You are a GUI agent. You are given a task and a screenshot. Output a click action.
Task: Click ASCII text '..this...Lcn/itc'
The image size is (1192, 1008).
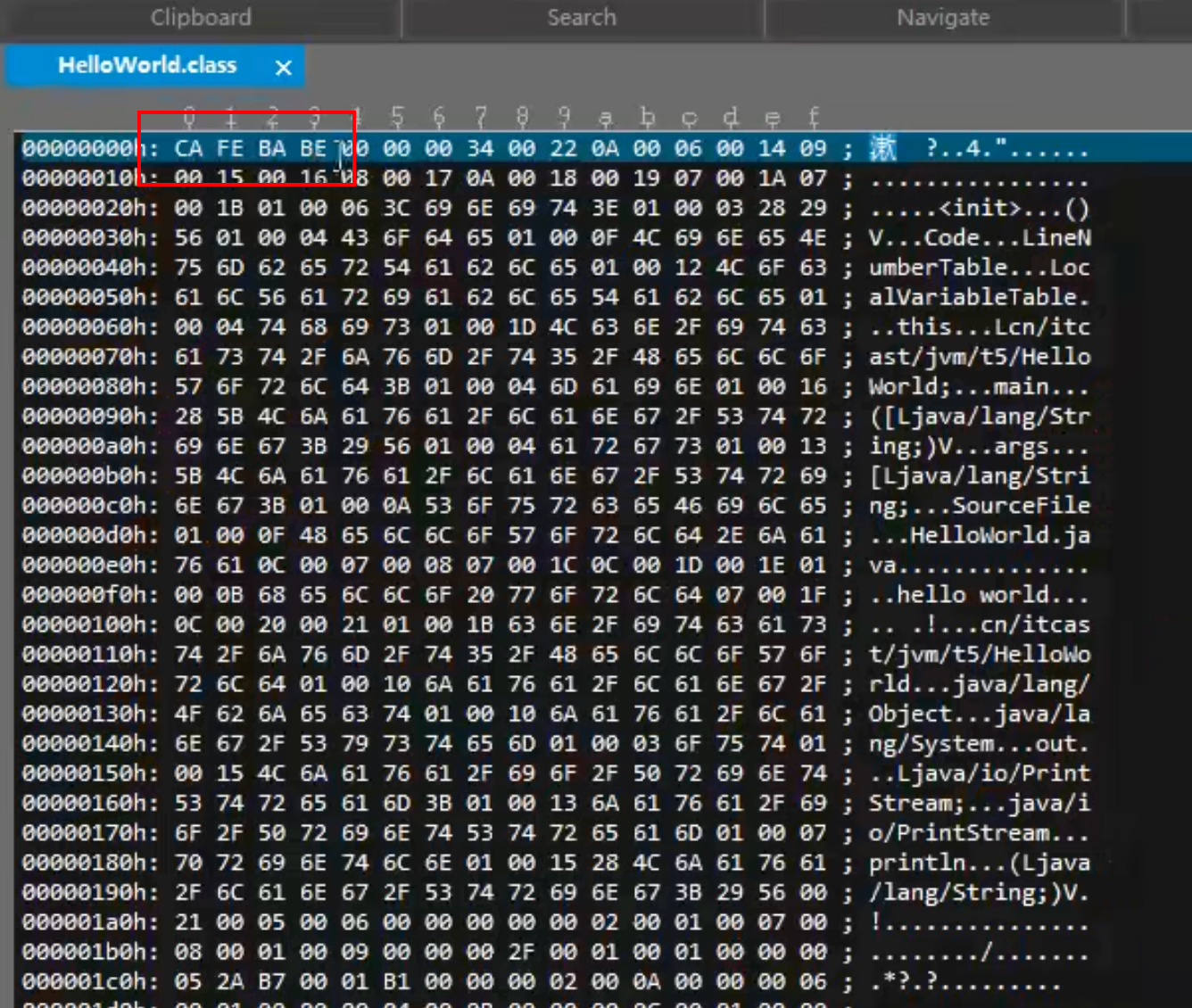[980, 327]
